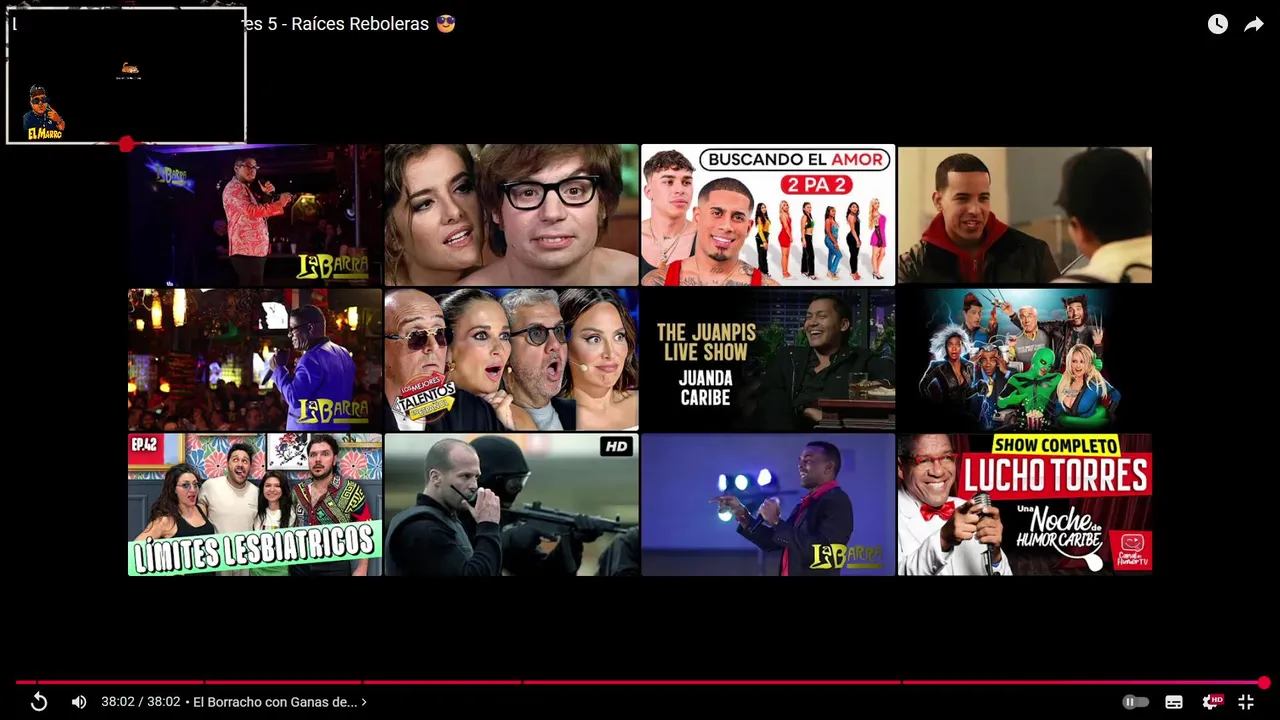Click the red progress bar

[x=640, y=683]
